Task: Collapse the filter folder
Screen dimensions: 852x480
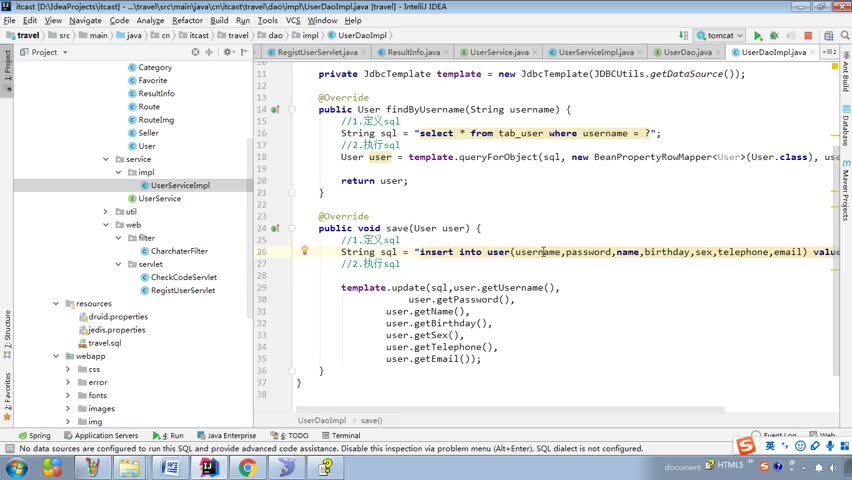Action: [118, 238]
